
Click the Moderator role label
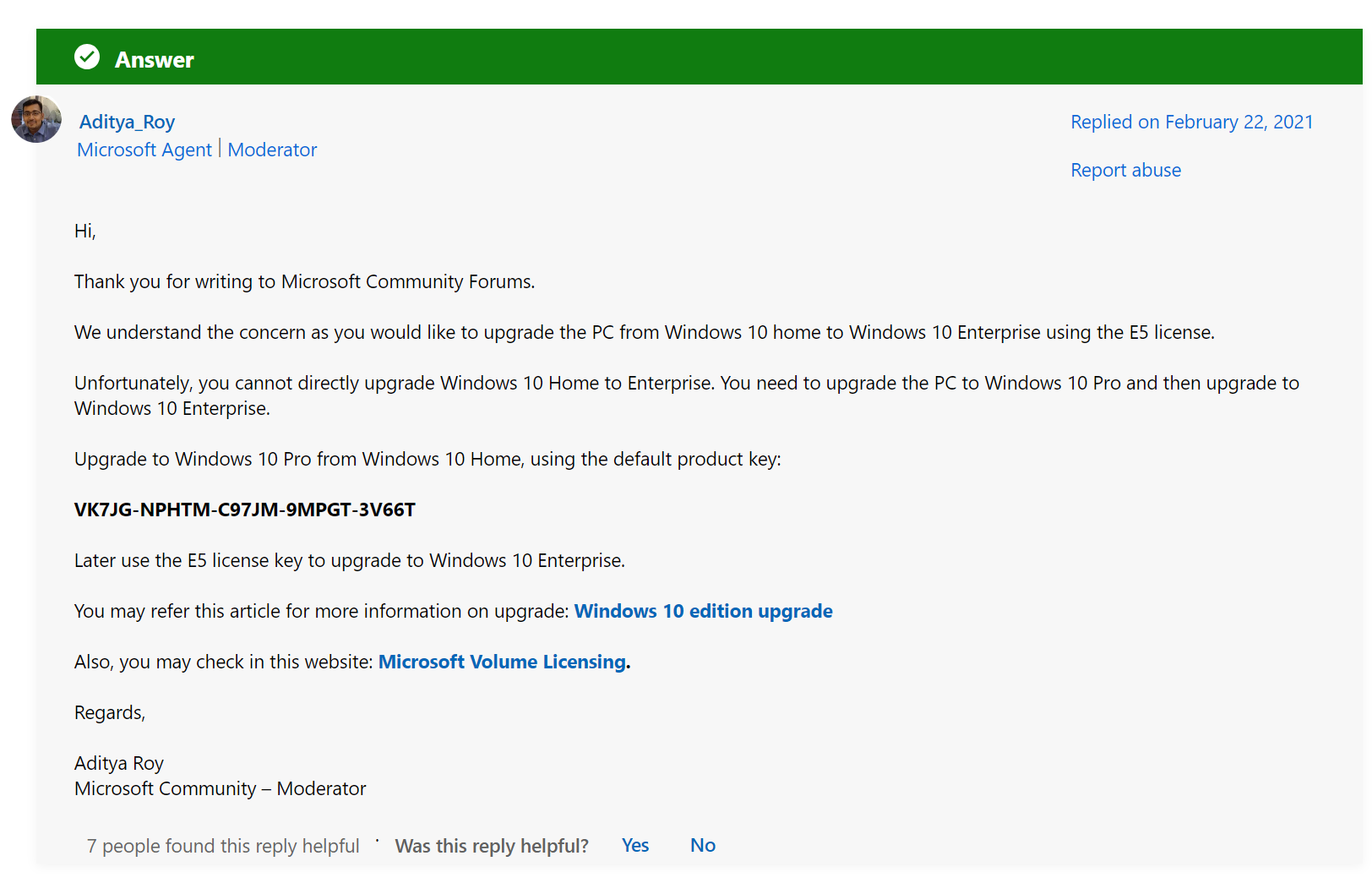[272, 150]
